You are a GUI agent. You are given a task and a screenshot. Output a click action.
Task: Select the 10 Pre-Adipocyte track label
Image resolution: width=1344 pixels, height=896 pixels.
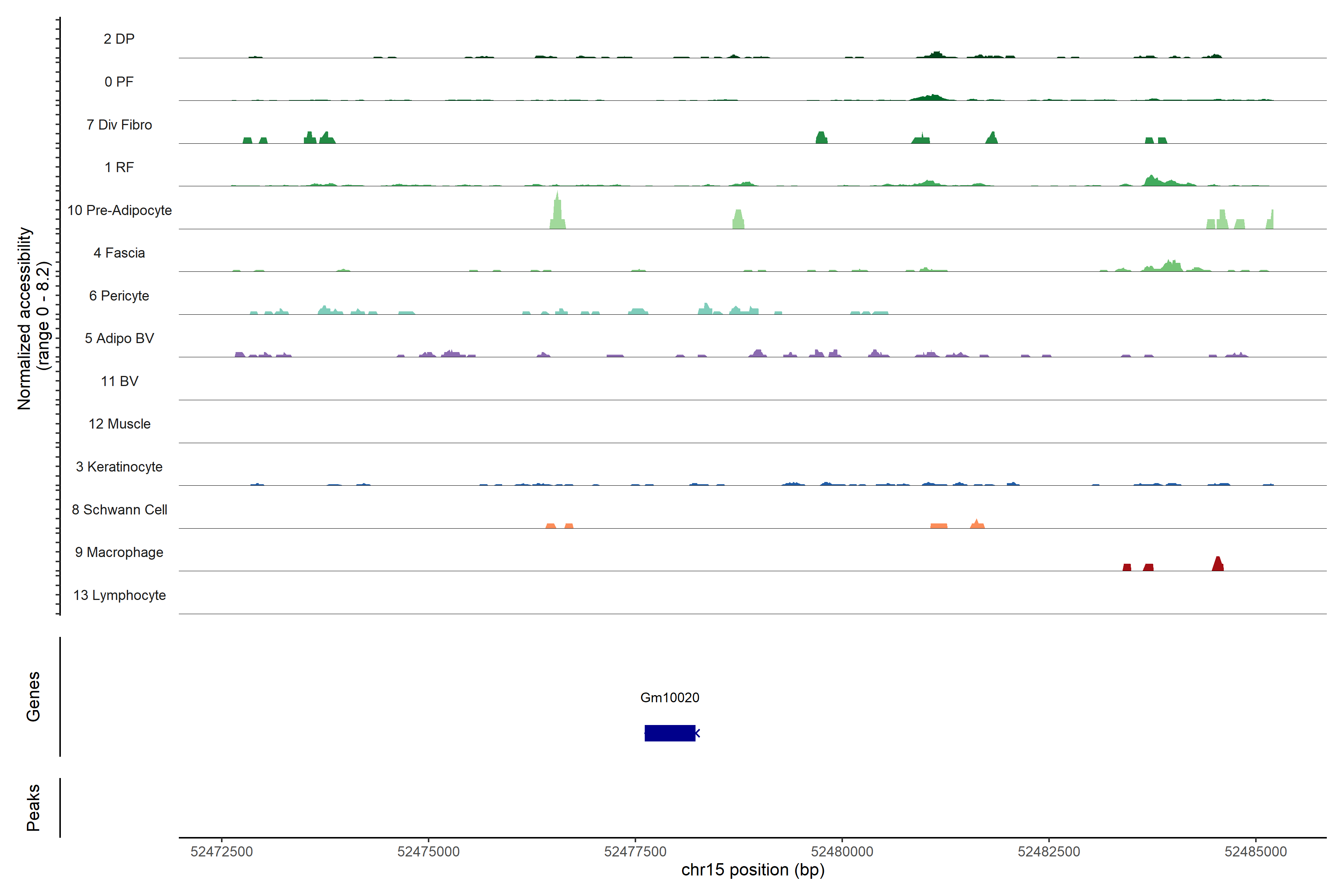[119, 210]
